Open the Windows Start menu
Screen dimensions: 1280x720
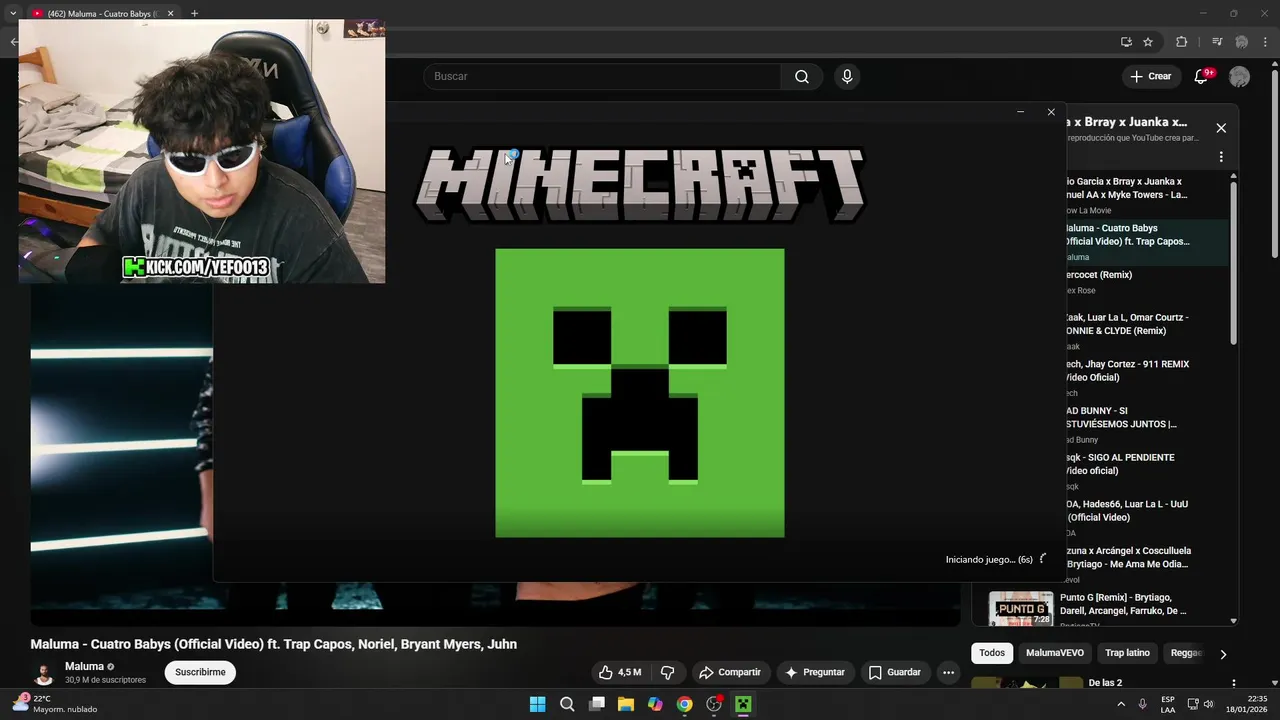[x=537, y=704]
